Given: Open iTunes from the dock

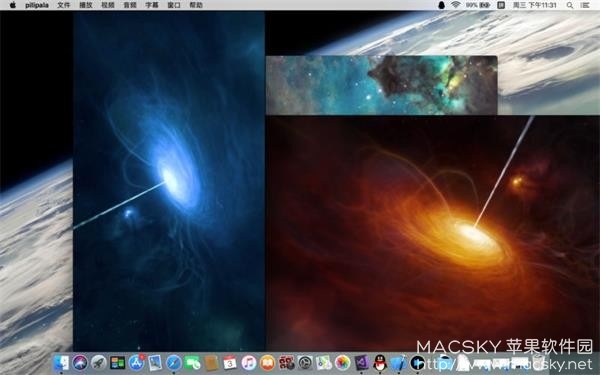Looking at the screenshot, I should click(x=249, y=362).
